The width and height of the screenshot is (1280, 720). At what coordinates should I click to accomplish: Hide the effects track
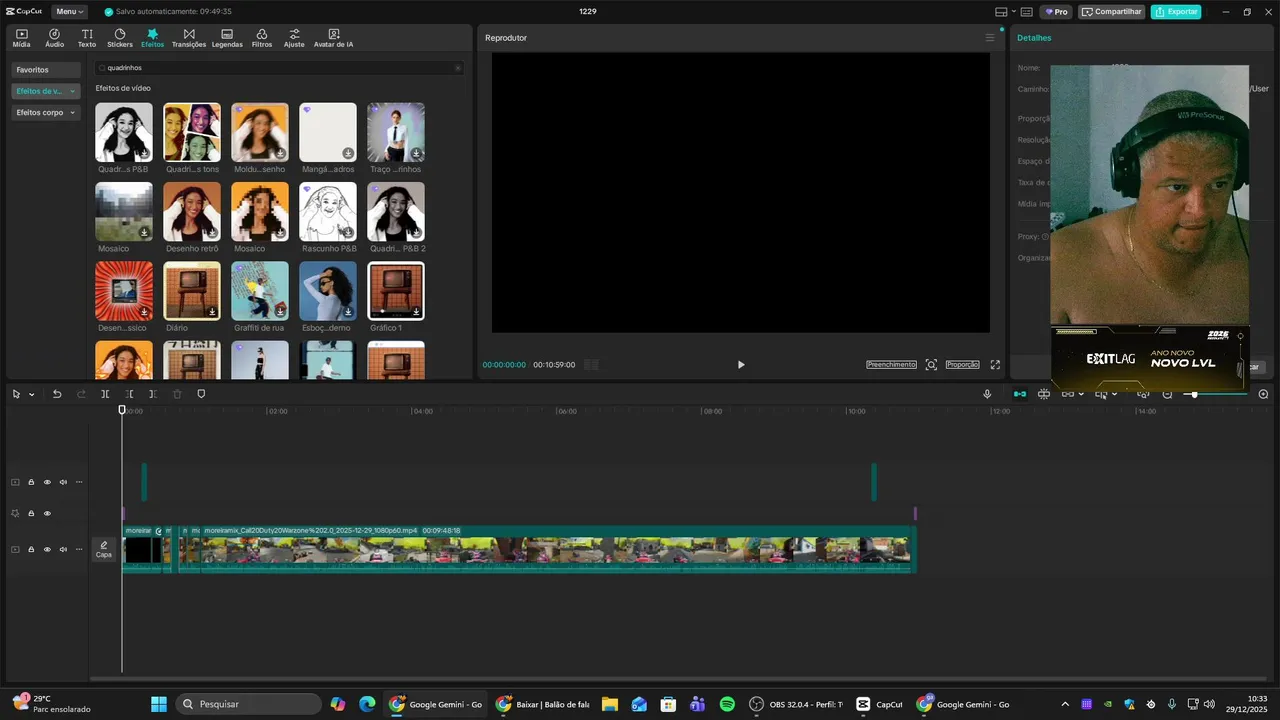pos(47,513)
